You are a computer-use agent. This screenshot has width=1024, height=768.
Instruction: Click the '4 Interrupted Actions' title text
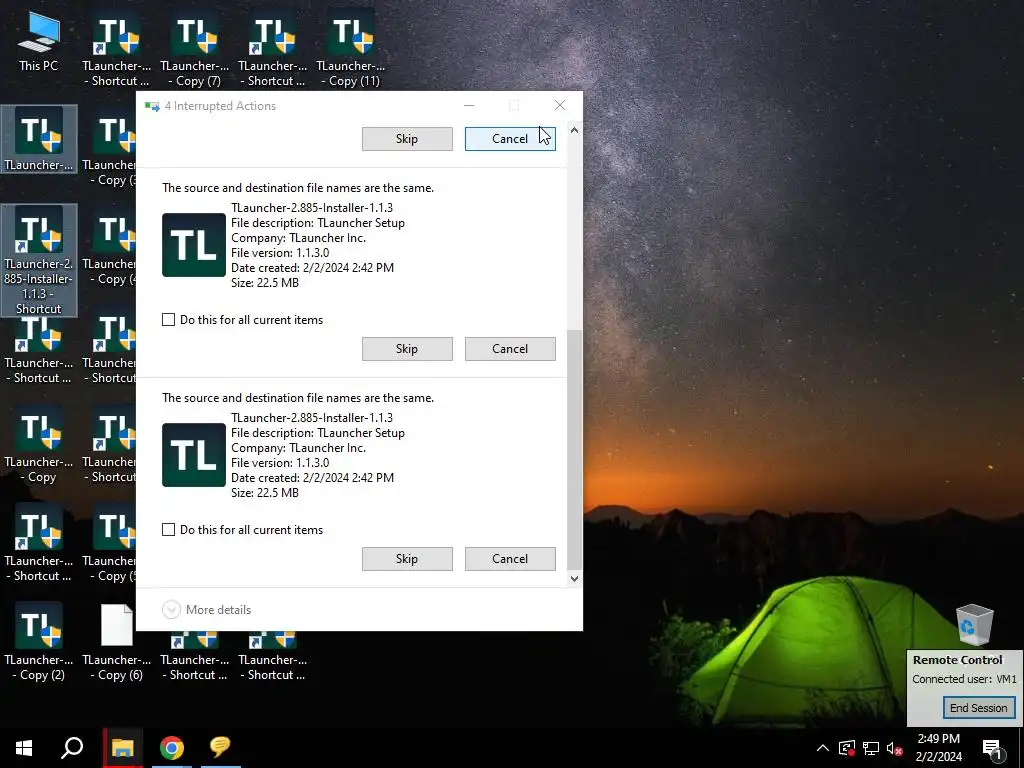click(220, 106)
